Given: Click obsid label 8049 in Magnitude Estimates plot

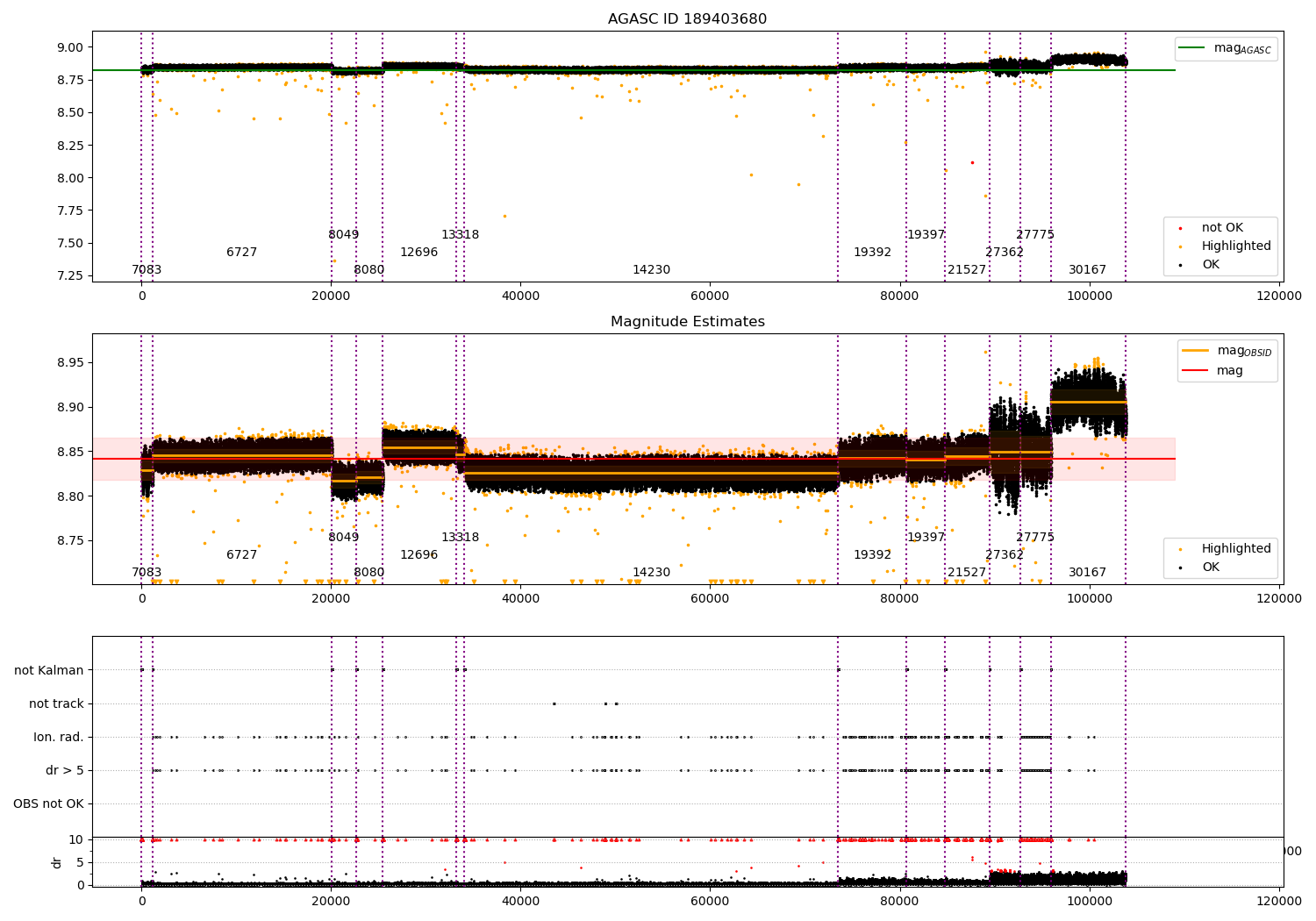Looking at the screenshot, I should 344,538.
